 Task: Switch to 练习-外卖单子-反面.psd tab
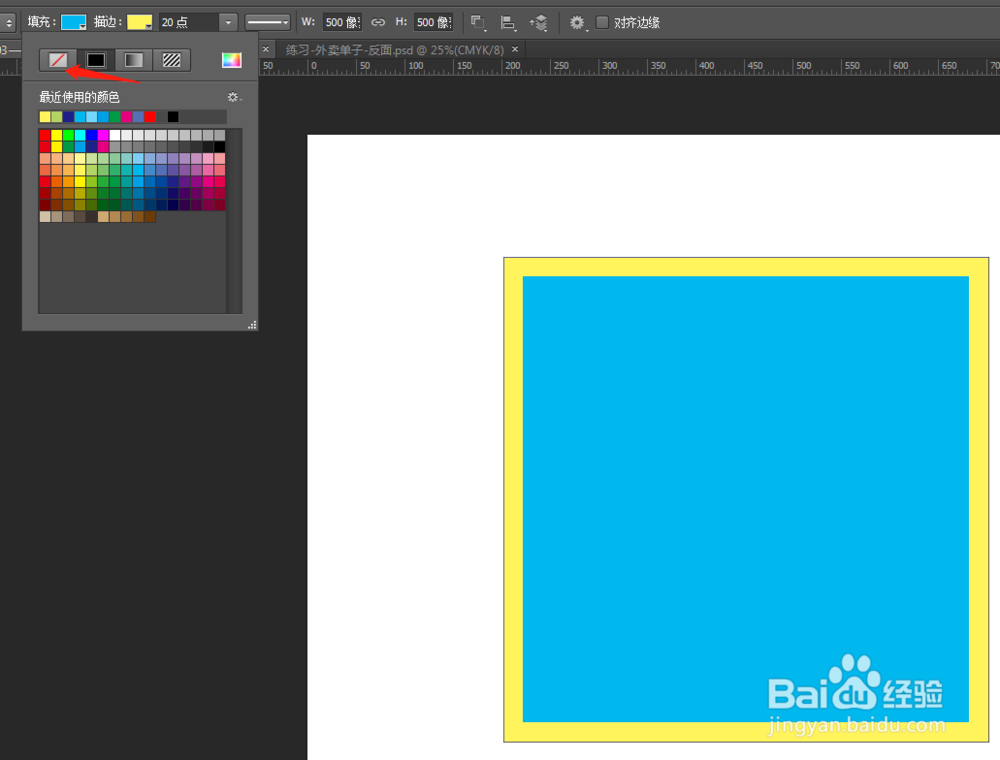(395, 50)
